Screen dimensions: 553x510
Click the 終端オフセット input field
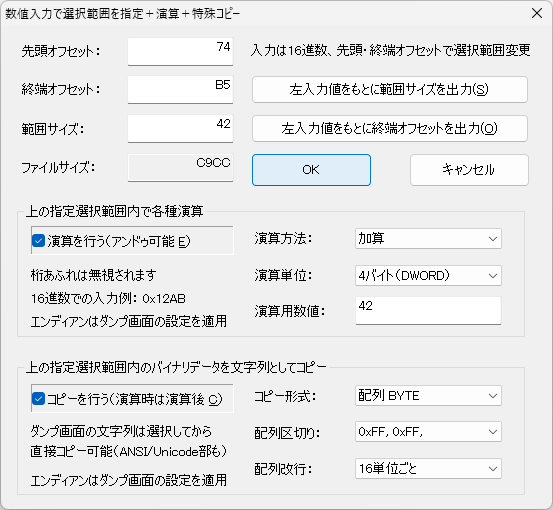click(180, 90)
